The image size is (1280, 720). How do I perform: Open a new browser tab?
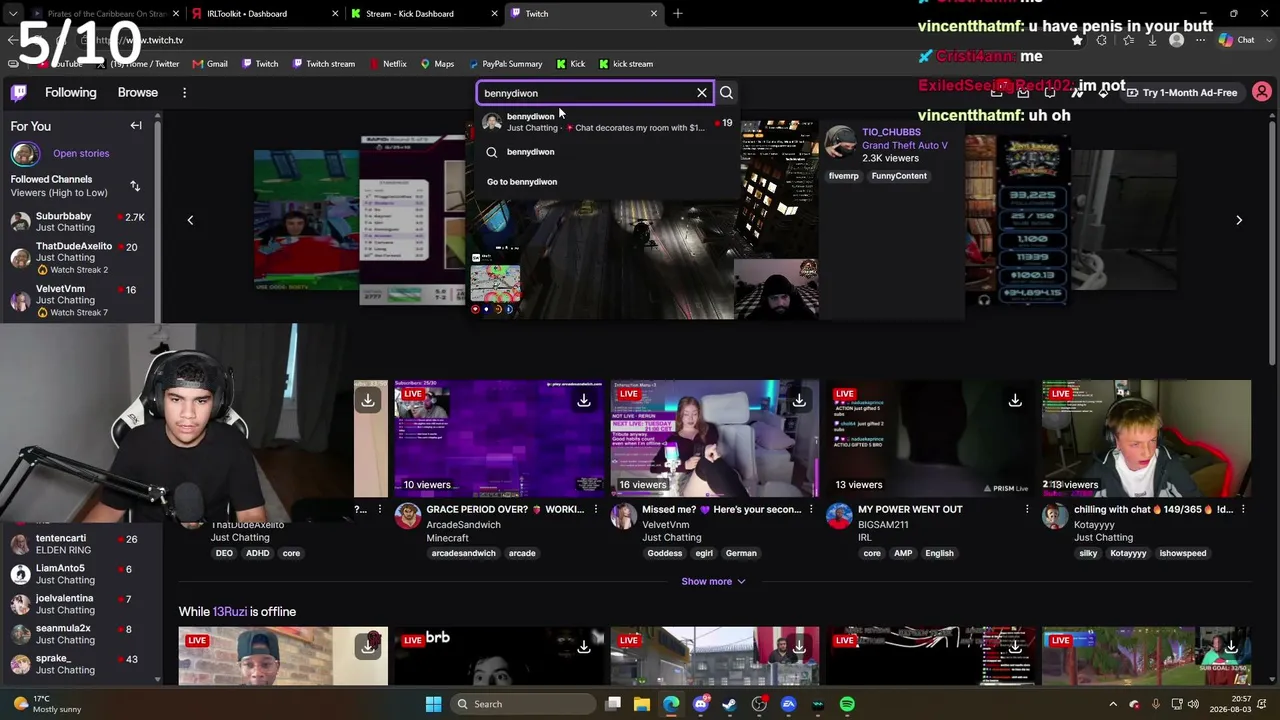[678, 14]
